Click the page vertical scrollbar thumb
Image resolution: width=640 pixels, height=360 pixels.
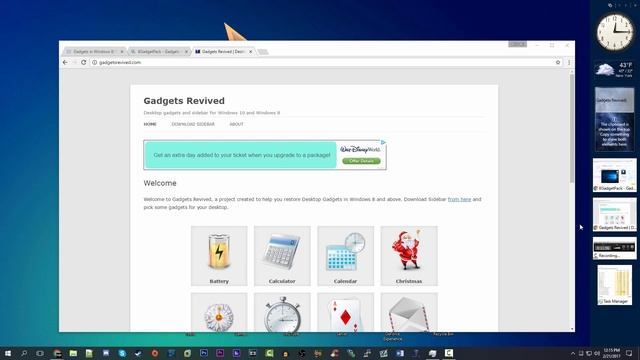point(572,129)
